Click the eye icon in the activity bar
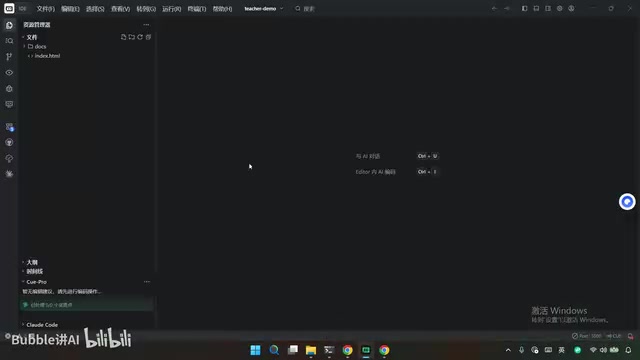Image resolution: width=640 pixels, height=360 pixels. pos(9,73)
